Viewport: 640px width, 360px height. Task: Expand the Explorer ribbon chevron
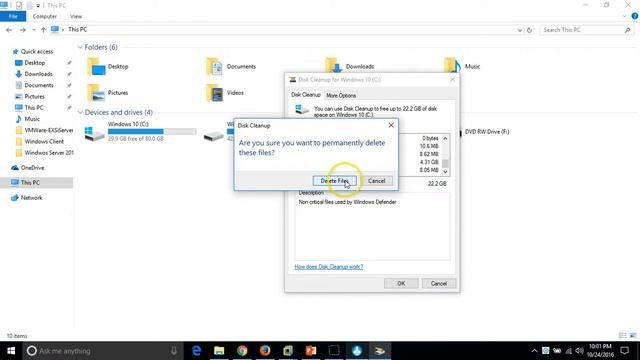(624, 16)
